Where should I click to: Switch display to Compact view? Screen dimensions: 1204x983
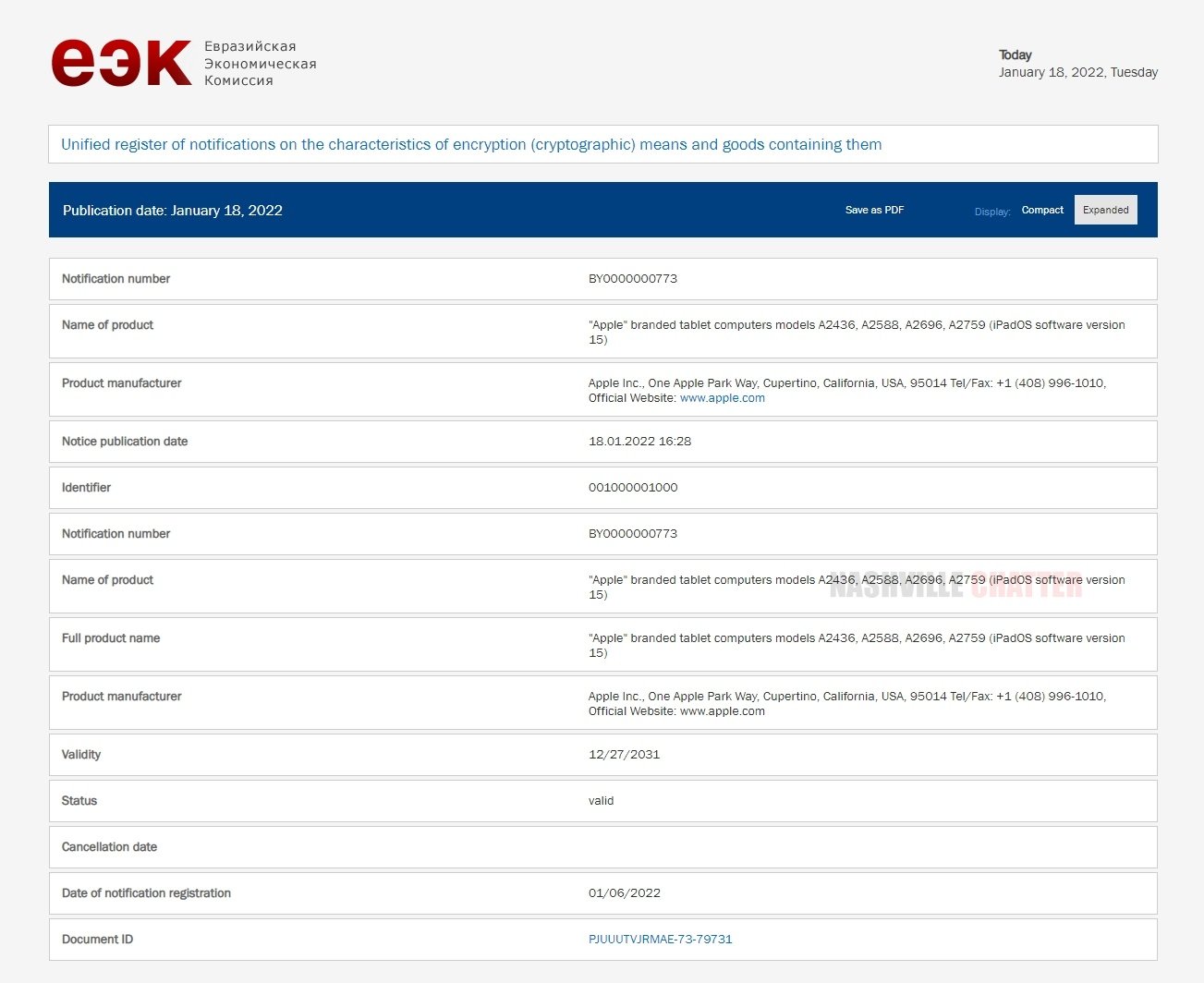tap(1042, 210)
